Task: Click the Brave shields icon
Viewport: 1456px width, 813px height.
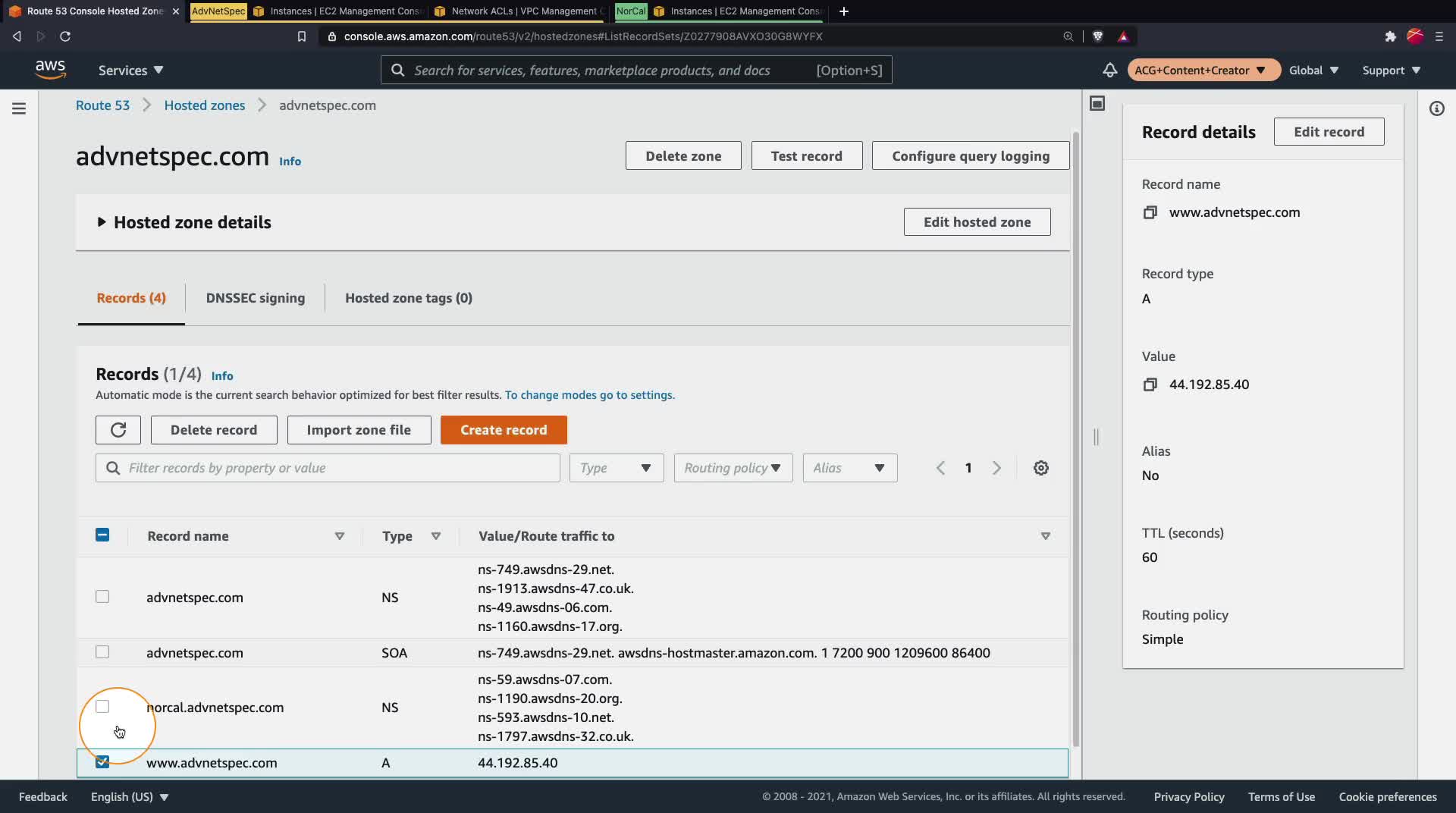Action: click(1097, 36)
